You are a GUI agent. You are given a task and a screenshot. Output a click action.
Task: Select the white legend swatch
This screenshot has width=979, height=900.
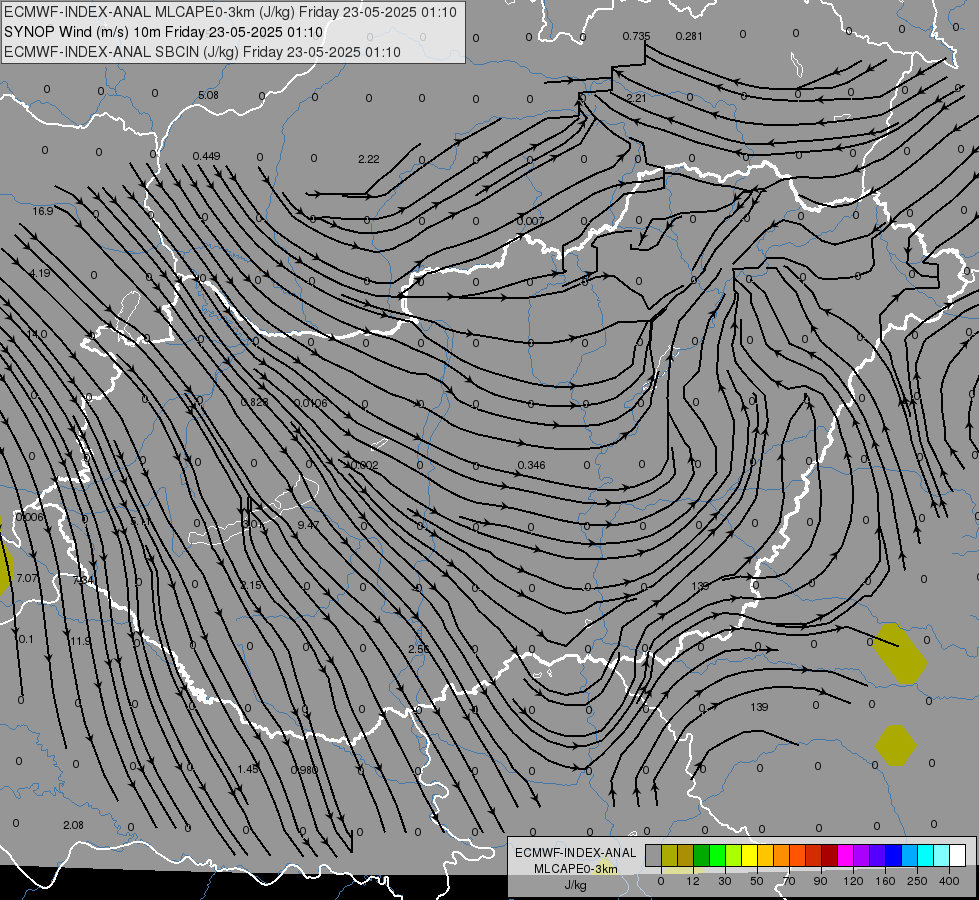[x=958, y=855]
